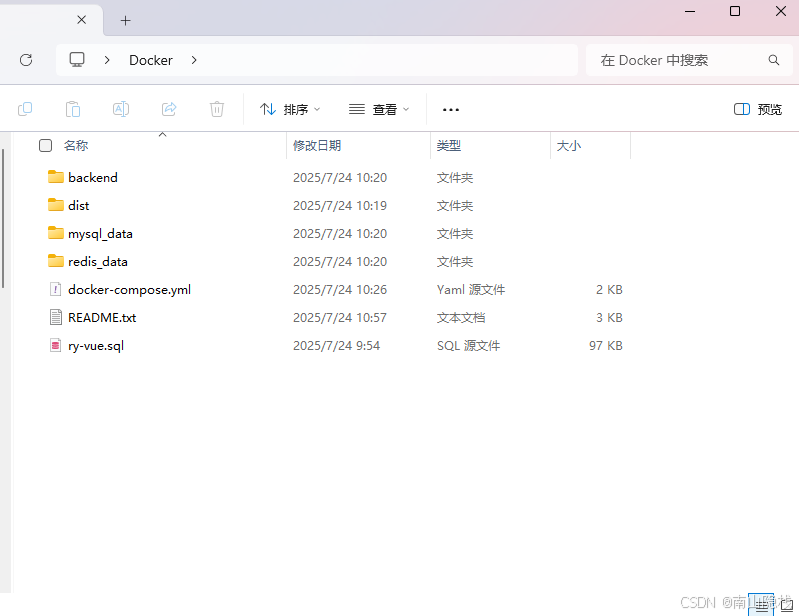This screenshot has height=616, width=799.
Task: Click the search magnifier icon
Action: [x=774, y=60]
